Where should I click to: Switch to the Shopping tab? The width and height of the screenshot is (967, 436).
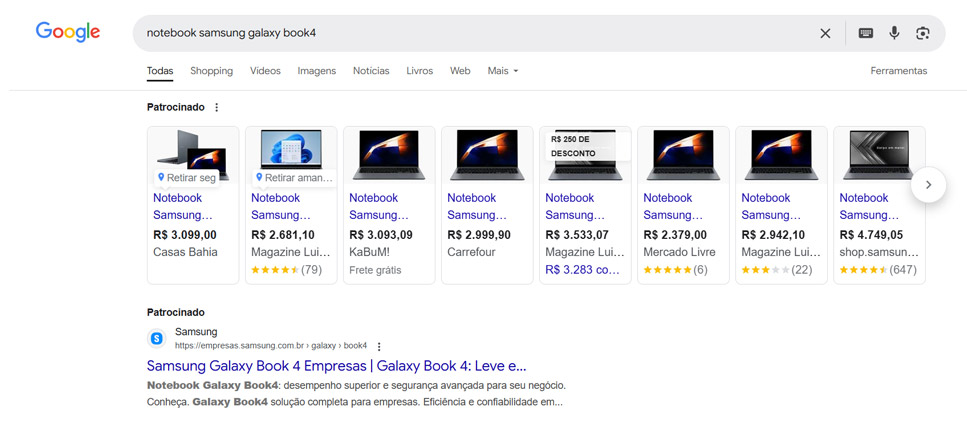point(212,71)
